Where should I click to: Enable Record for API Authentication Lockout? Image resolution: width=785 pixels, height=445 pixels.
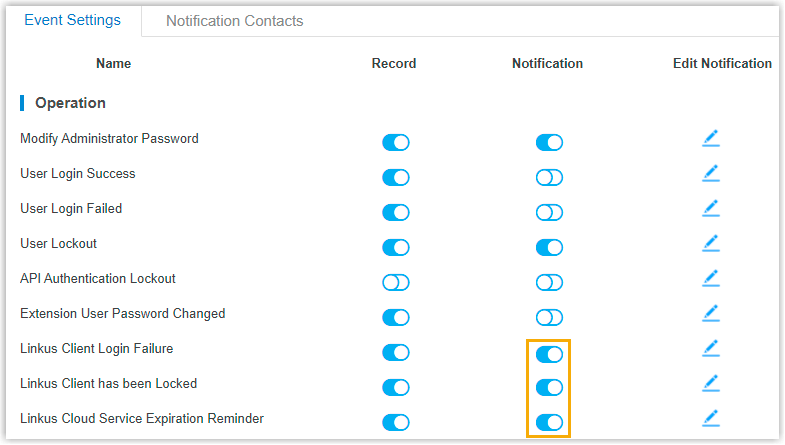[x=396, y=283]
